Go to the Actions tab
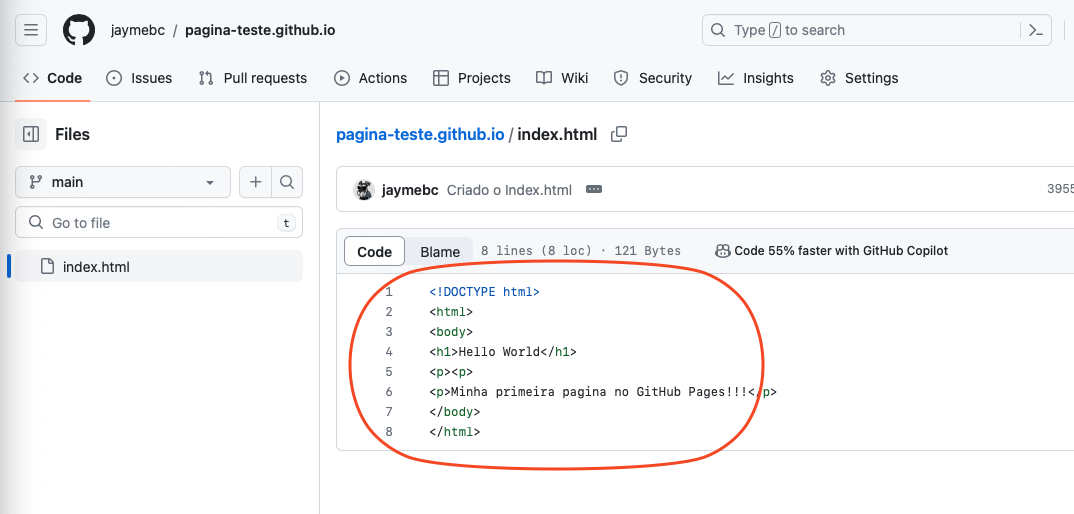The width and height of the screenshot is (1074, 514). click(x=371, y=78)
